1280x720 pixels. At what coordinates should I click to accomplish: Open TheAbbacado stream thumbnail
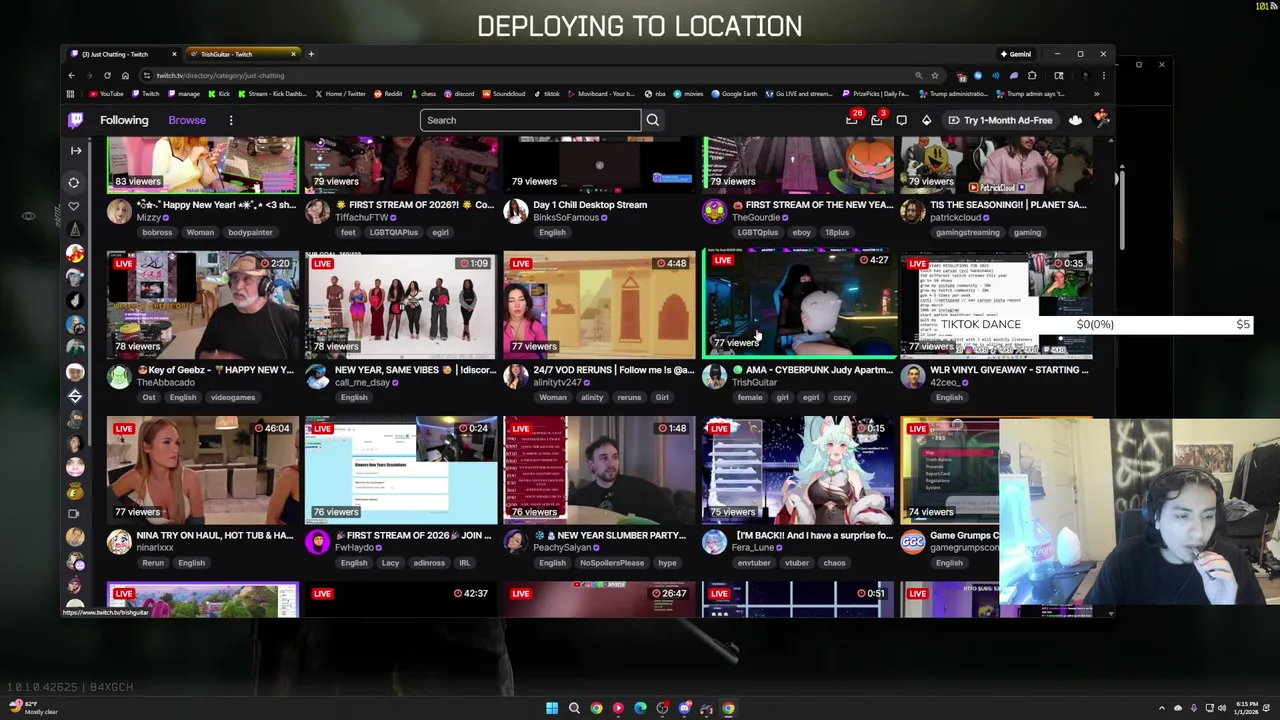(x=203, y=305)
